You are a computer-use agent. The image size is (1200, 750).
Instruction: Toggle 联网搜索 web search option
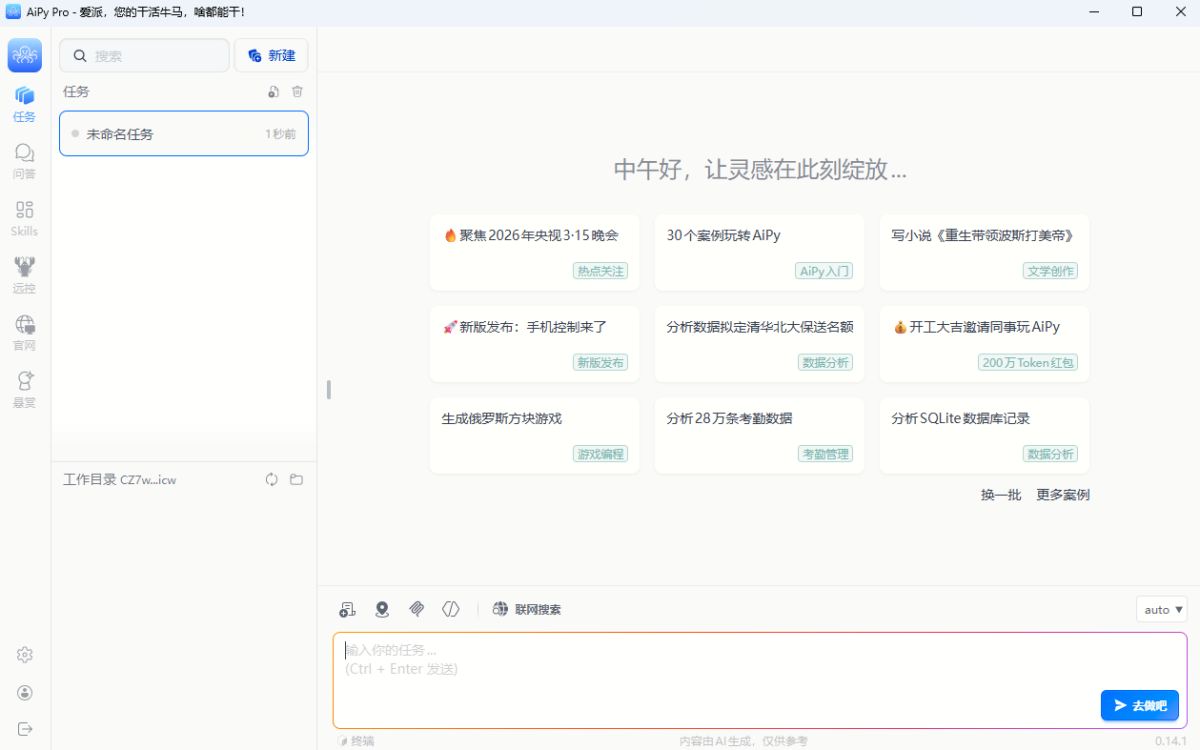pyautogui.click(x=527, y=609)
